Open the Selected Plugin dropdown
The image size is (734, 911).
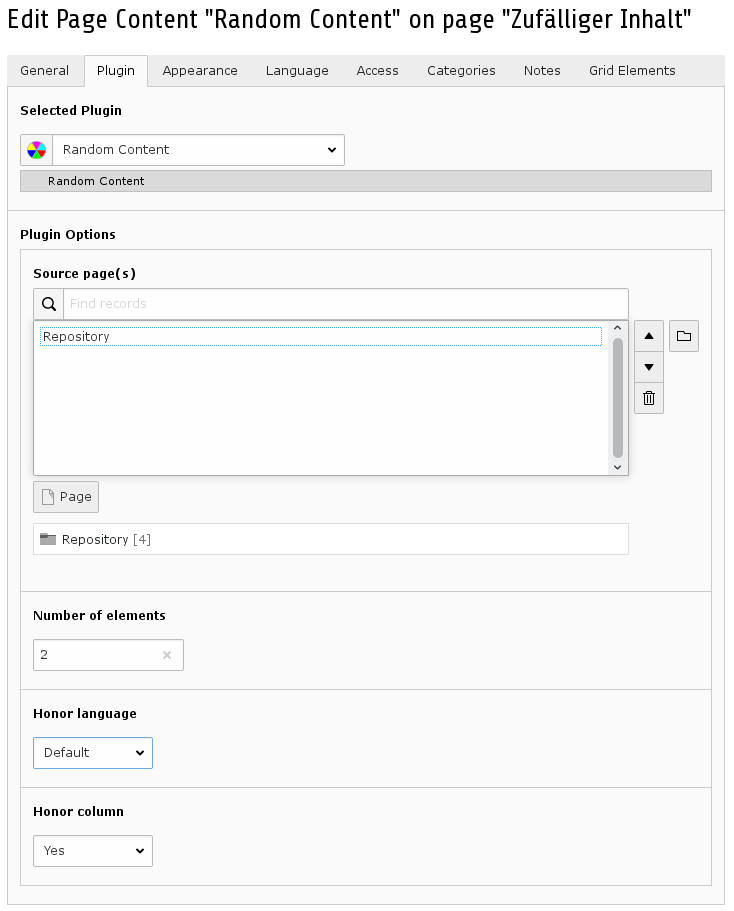pos(198,150)
